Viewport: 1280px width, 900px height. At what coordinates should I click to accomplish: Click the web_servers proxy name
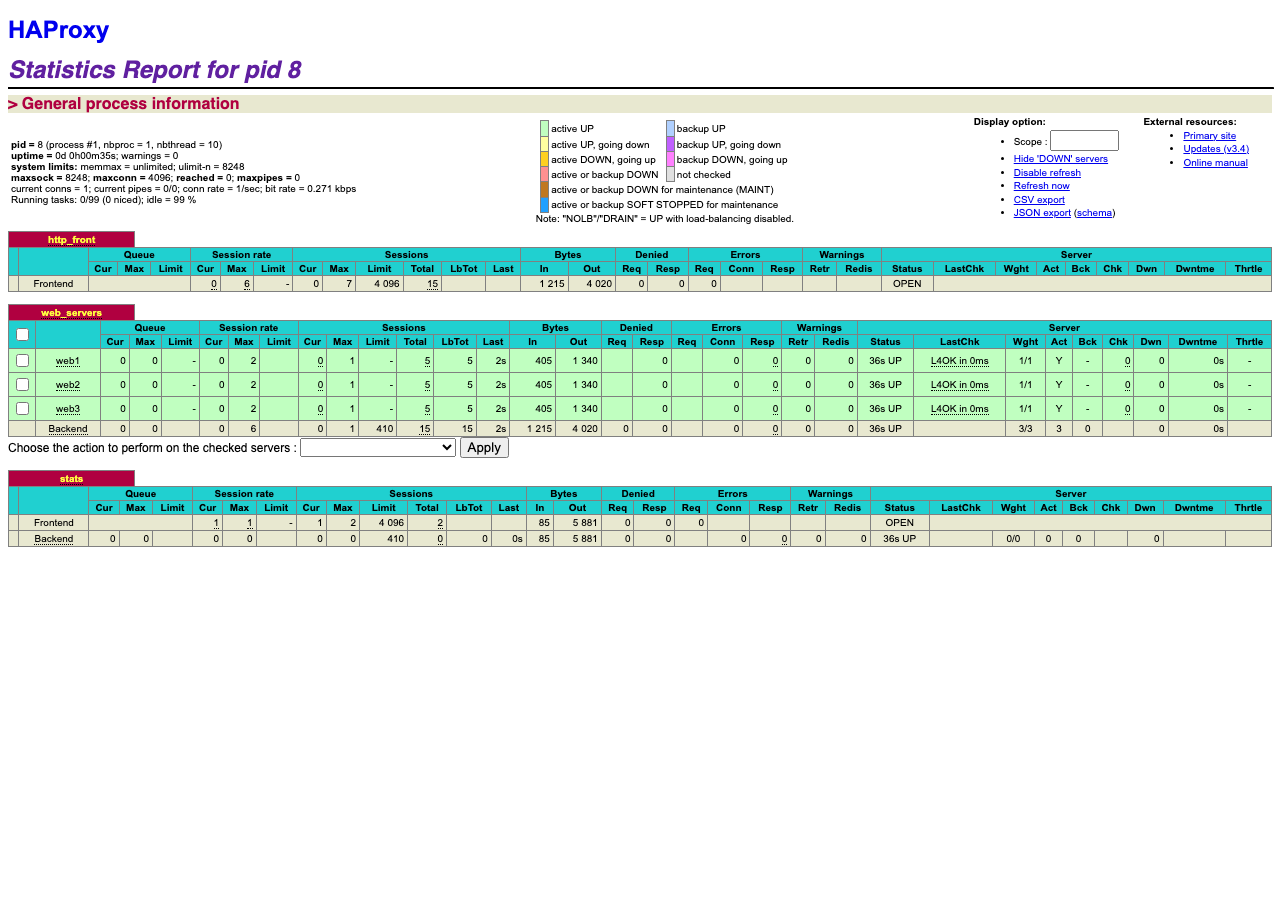pyautogui.click(x=71, y=313)
